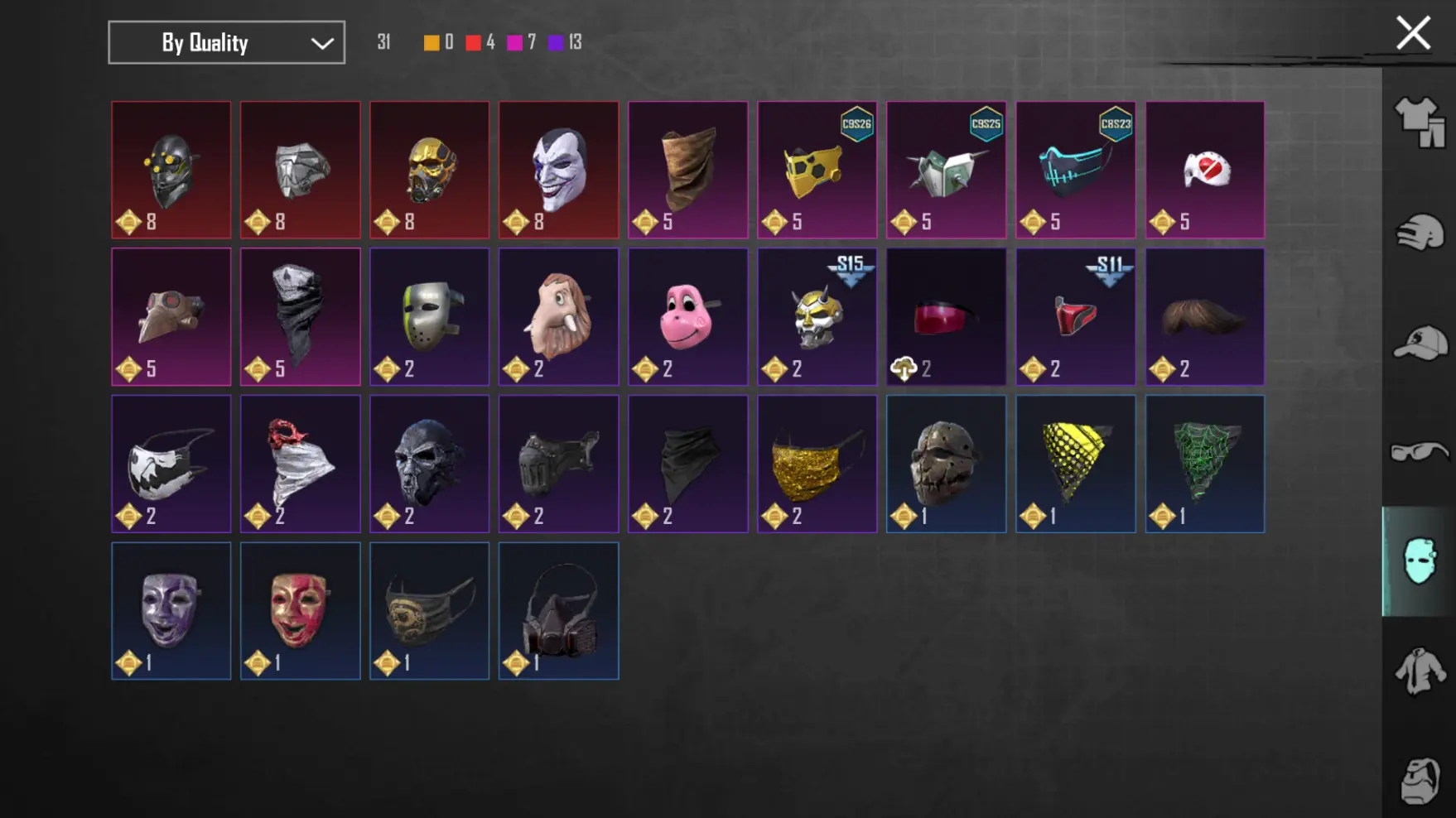Select the black respirator gas mask
The height and width of the screenshot is (818, 1456).
(558, 611)
